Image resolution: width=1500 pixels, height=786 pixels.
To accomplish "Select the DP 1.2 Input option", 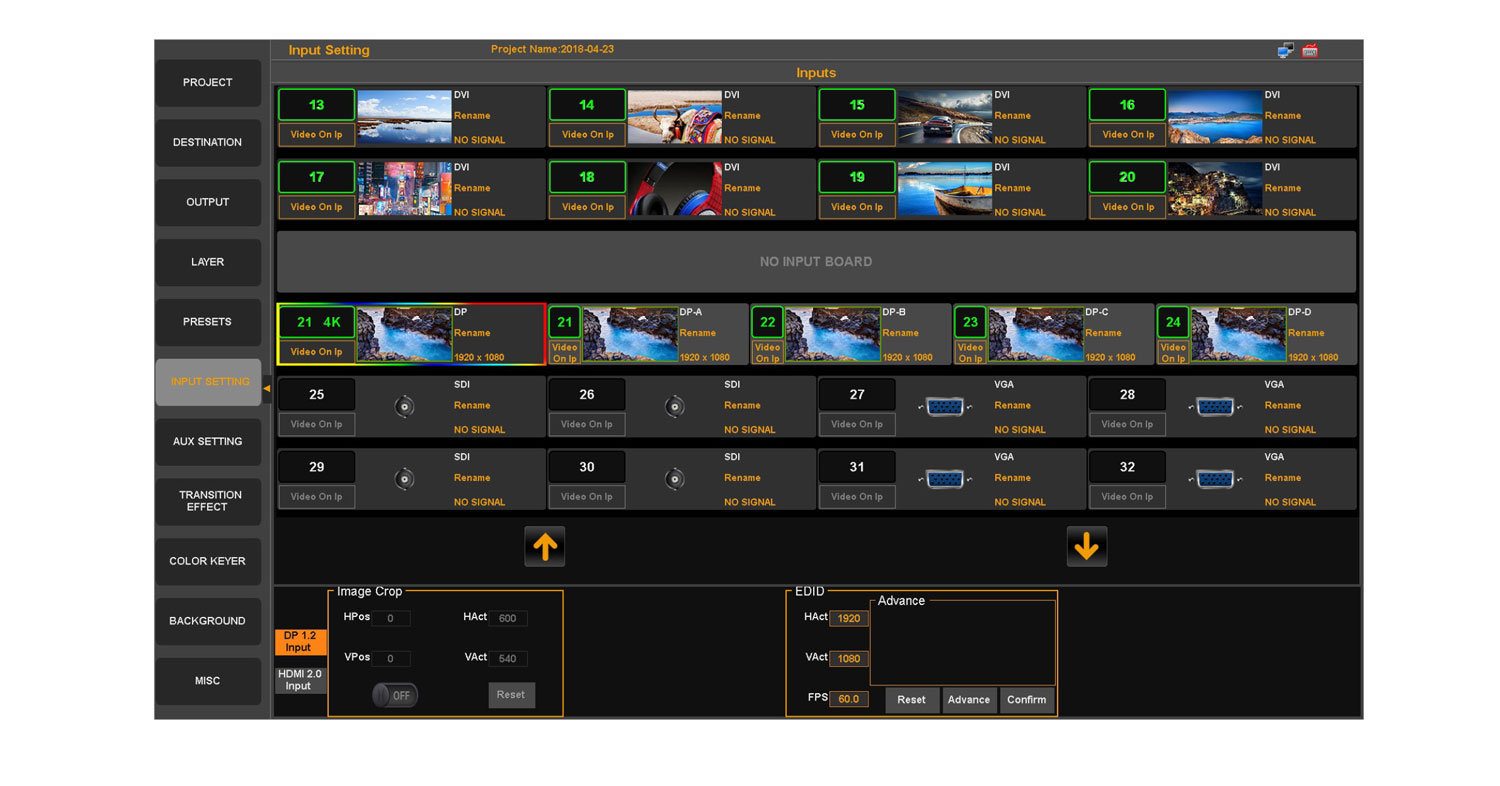I will click(299, 642).
